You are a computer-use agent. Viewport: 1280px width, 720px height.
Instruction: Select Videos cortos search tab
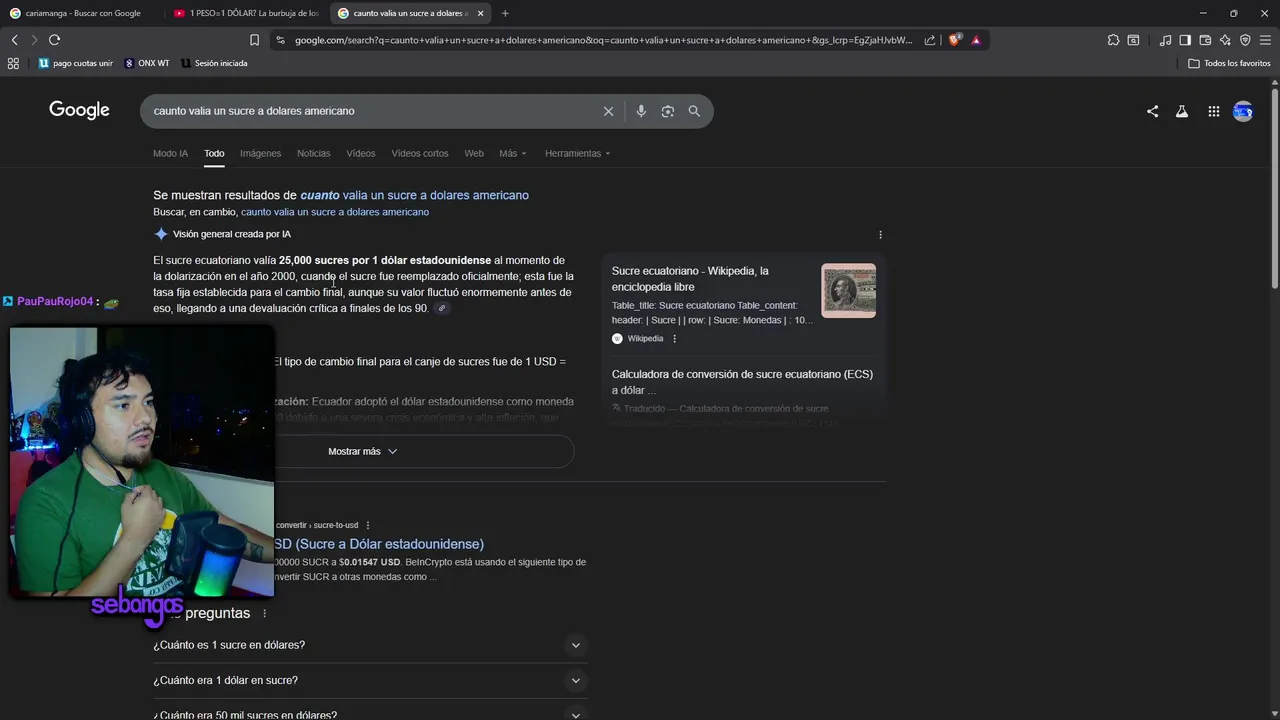(x=420, y=154)
